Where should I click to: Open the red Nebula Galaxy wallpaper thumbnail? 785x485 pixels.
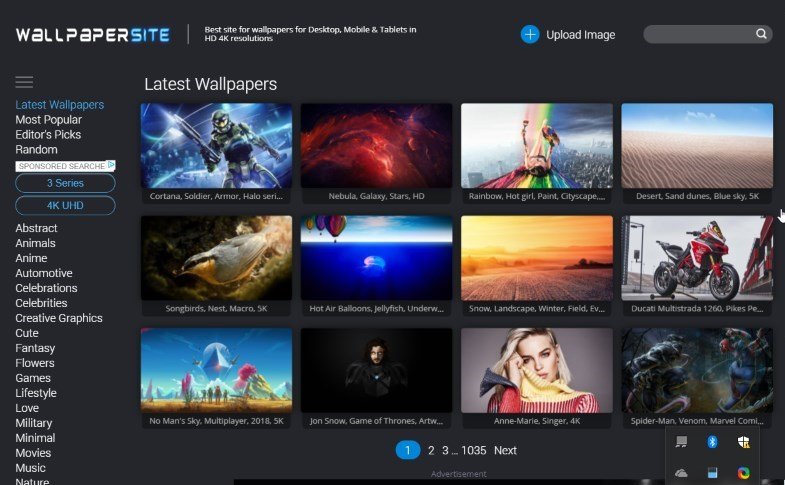[x=376, y=146]
